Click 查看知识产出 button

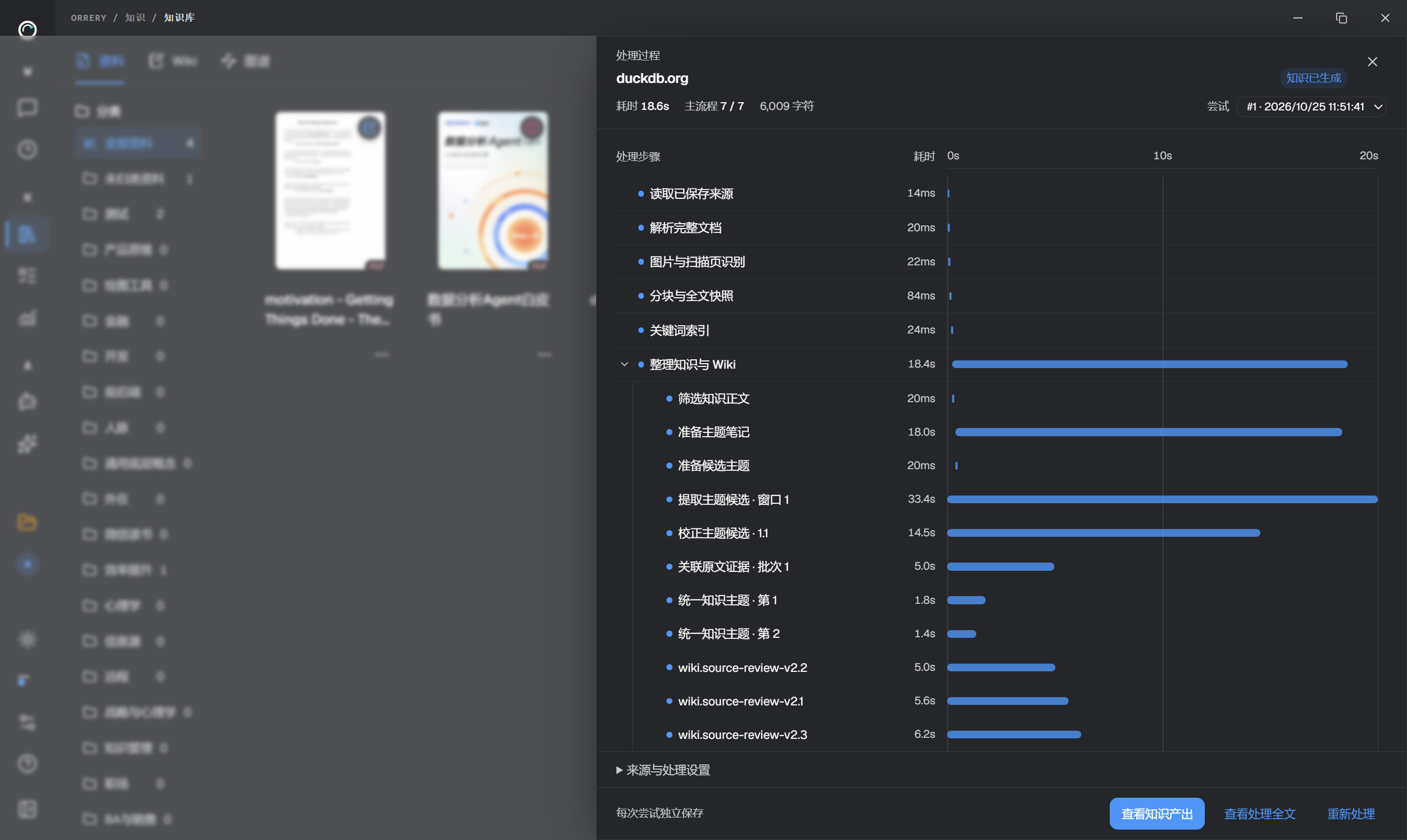[1156, 814]
